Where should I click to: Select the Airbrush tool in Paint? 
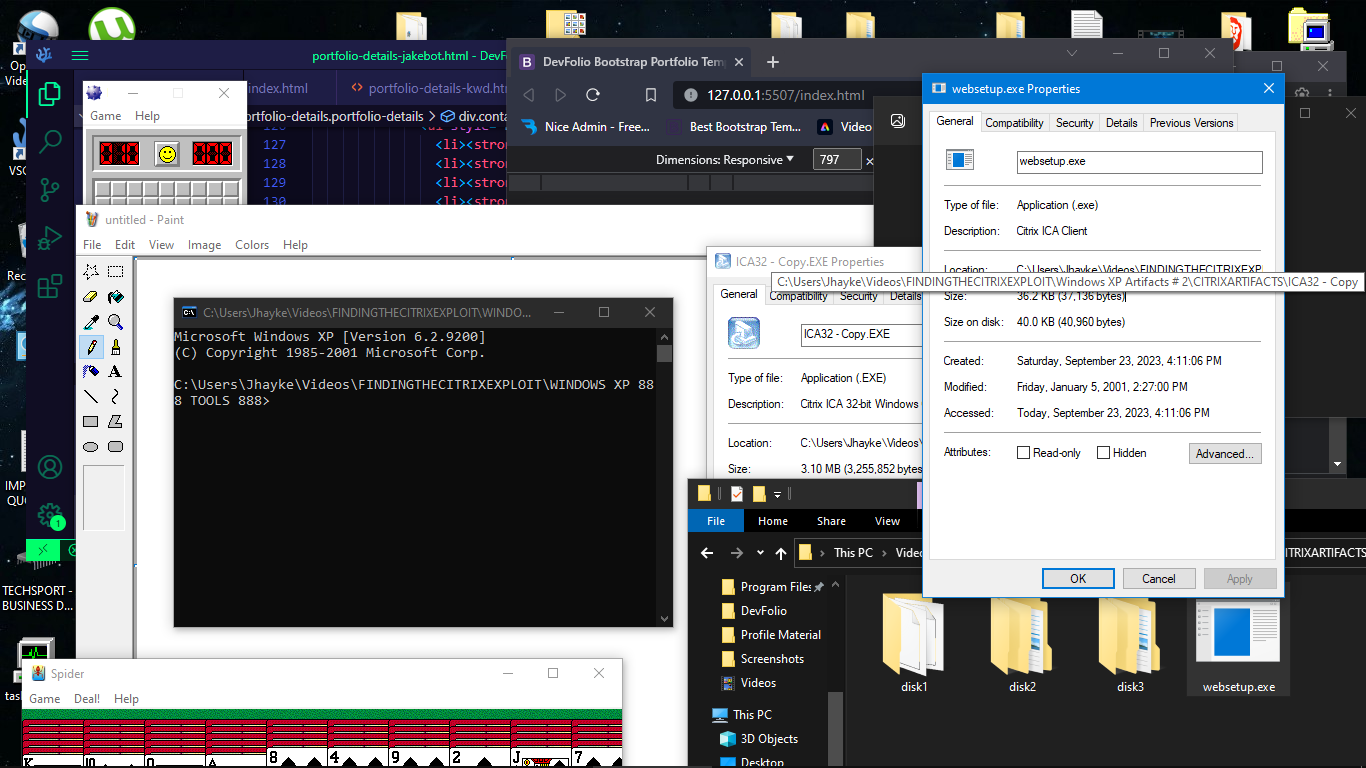coord(91,372)
